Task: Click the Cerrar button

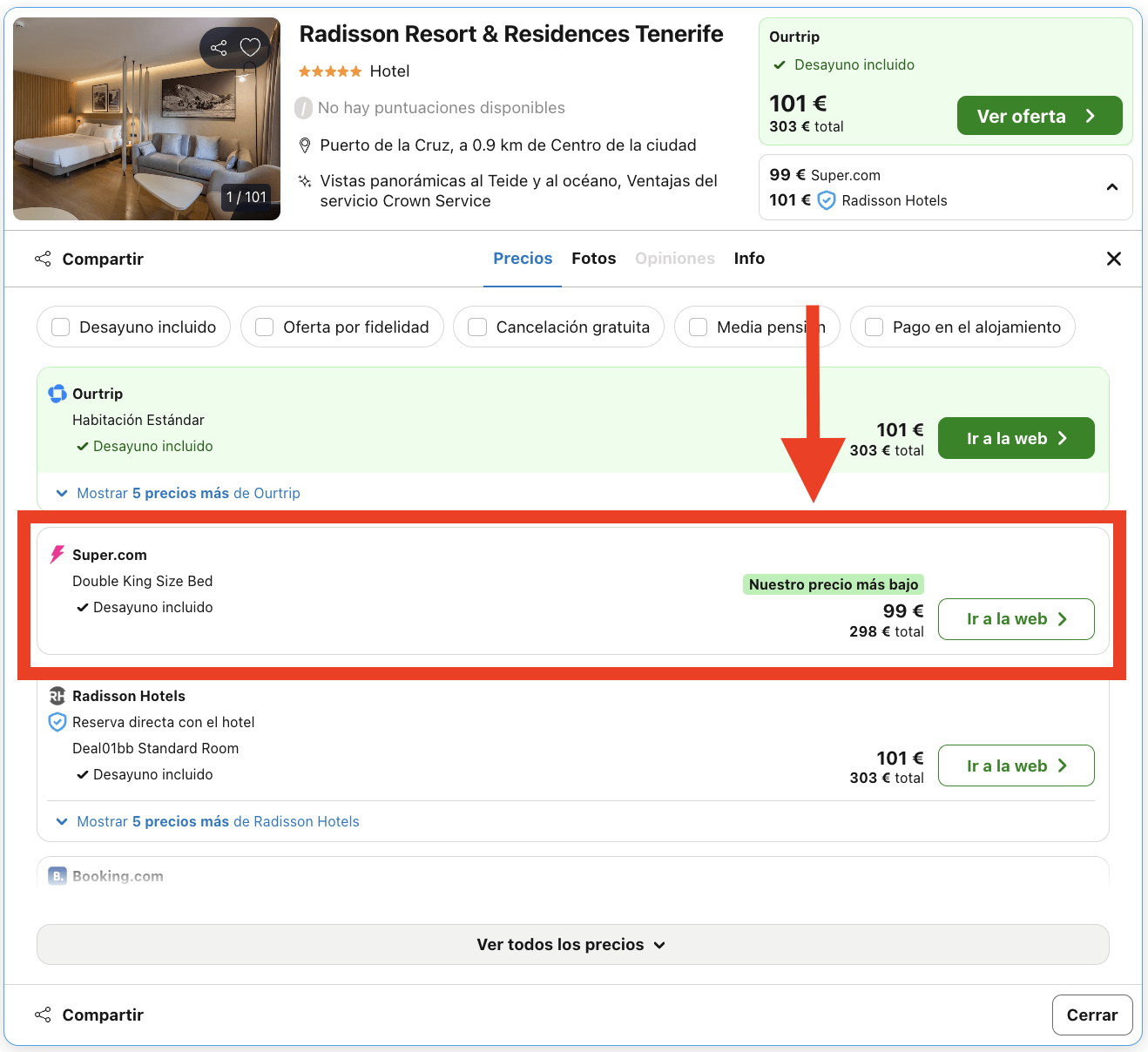Action: click(1092, 1015)
